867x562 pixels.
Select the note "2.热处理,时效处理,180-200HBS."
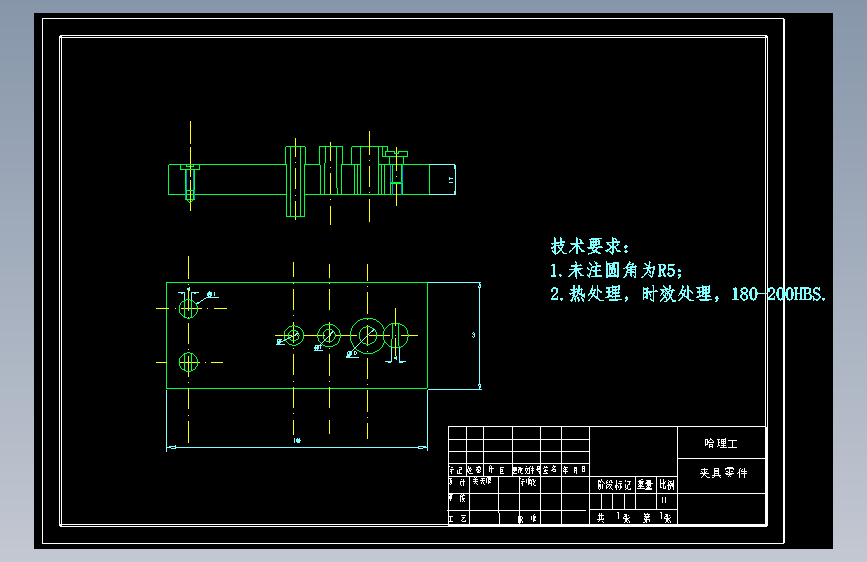pyautogui.click(x=688, y=294)
